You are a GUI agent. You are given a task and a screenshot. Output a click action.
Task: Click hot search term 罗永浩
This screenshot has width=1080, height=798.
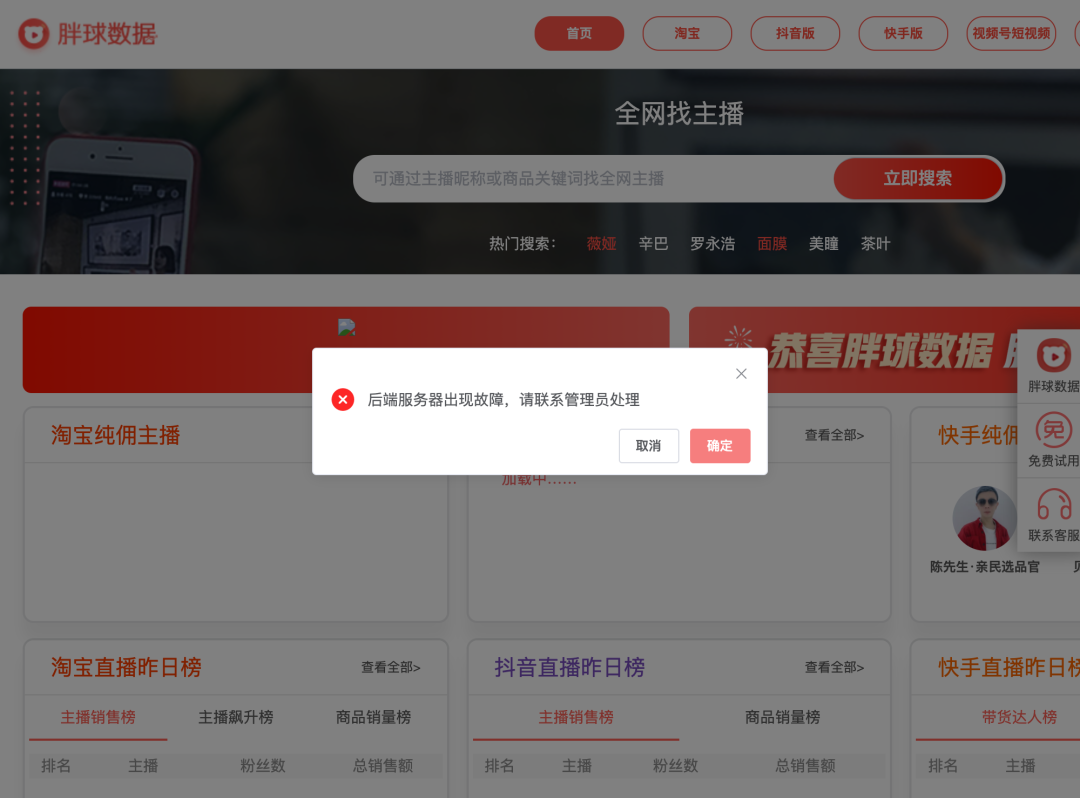click(712, 244)
